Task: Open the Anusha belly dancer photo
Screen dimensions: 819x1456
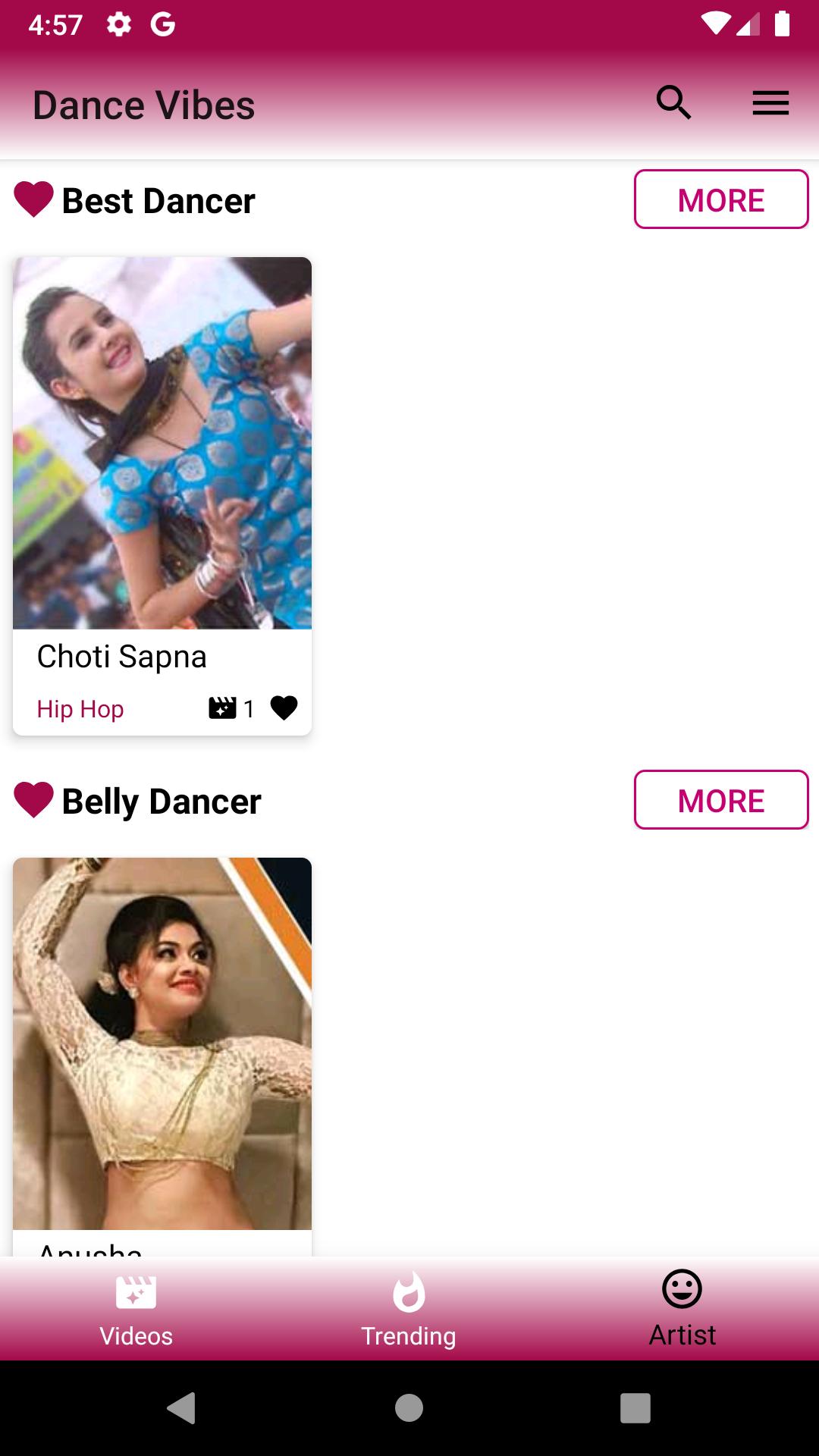Action: (x=162, y=1043)
